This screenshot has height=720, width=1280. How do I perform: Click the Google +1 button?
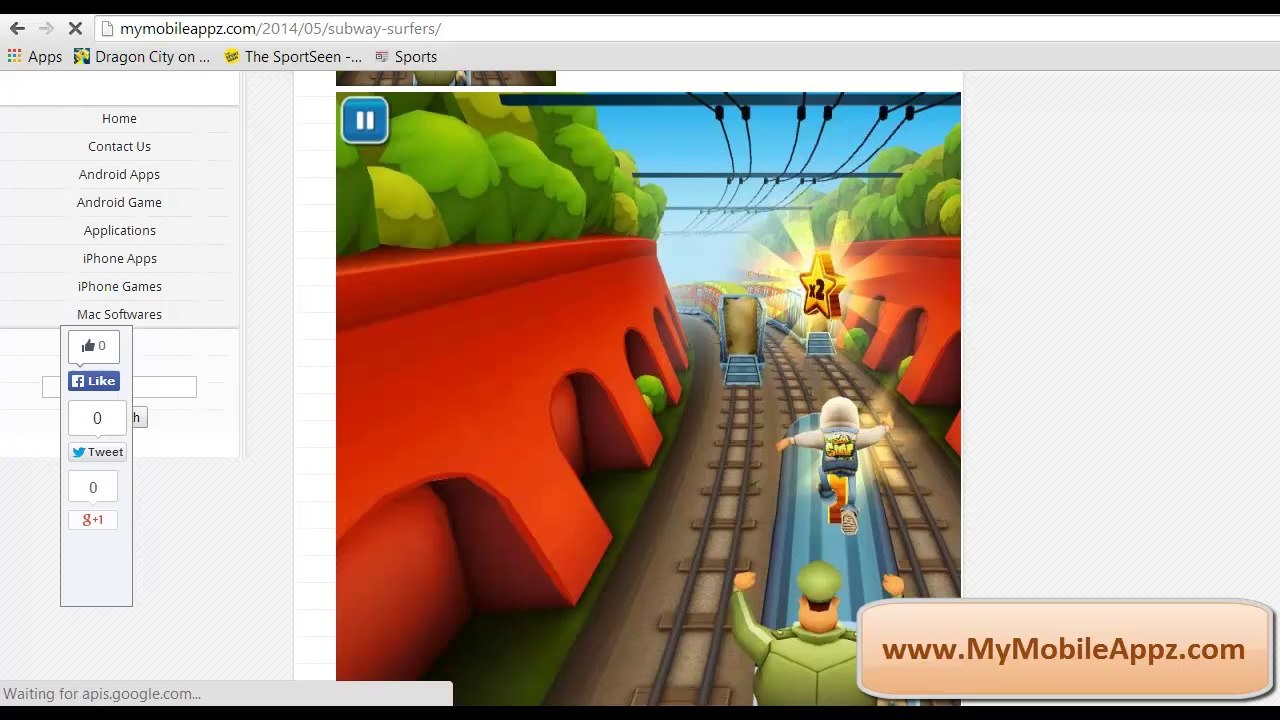pos(93,520)
